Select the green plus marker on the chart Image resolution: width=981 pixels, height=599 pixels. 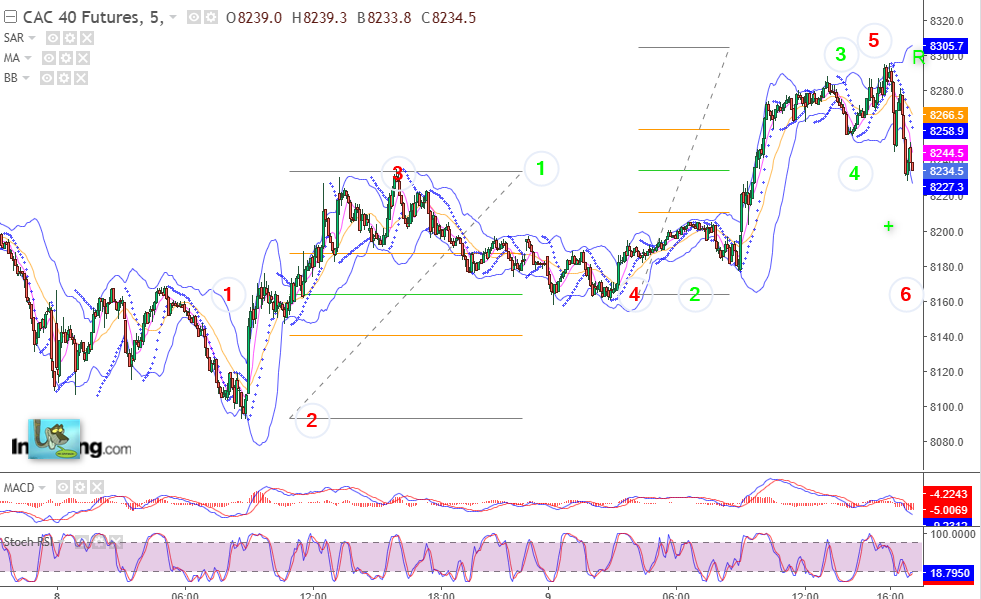click(888, 226)
